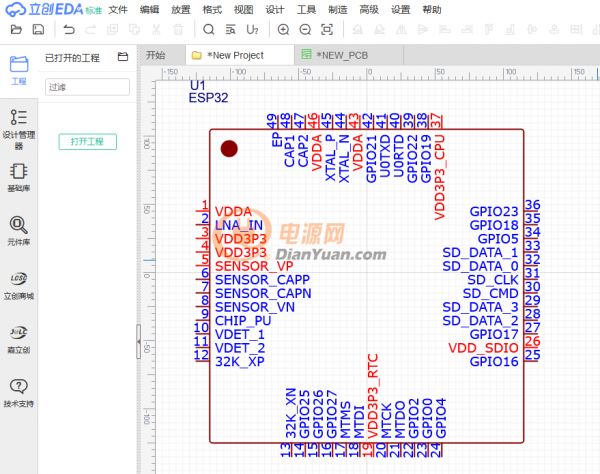Image resolution: width=600 pixels, height=474 pixels.
Task: Open the 帮助 menu
Action: 432,10
